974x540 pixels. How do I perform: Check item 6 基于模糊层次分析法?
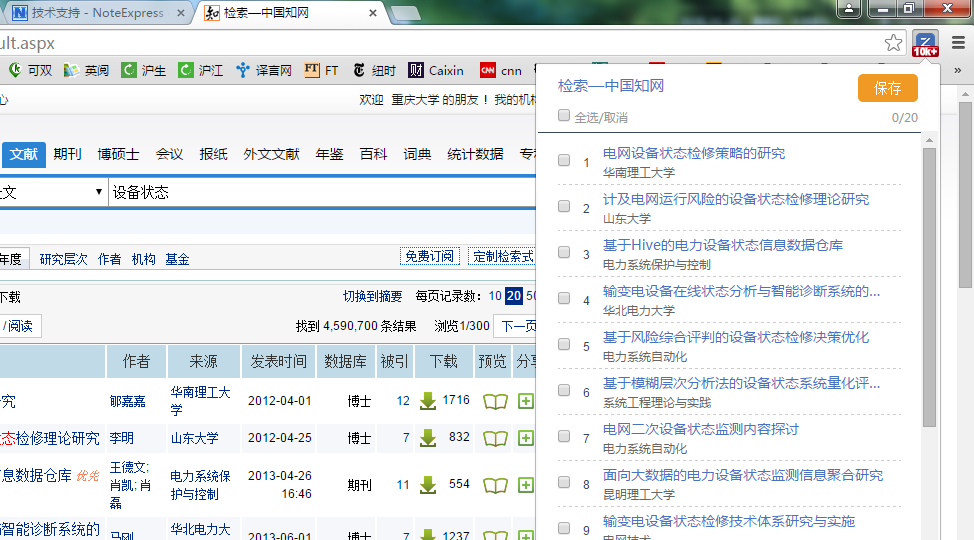(564, 390)
